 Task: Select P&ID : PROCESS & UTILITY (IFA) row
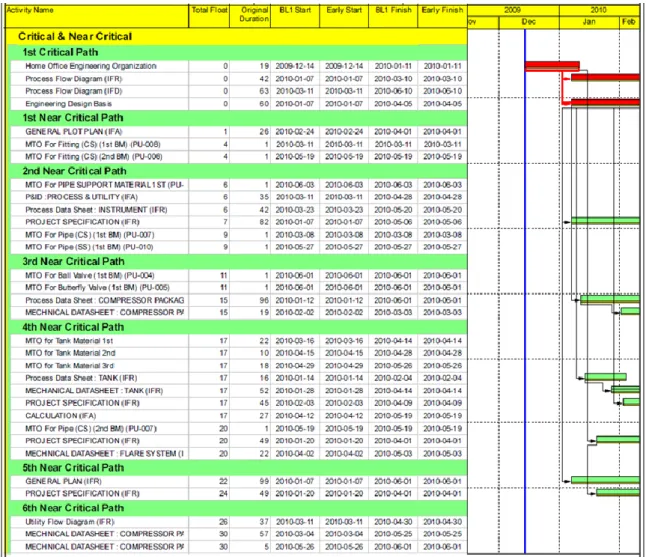click(x=239, y=197)
